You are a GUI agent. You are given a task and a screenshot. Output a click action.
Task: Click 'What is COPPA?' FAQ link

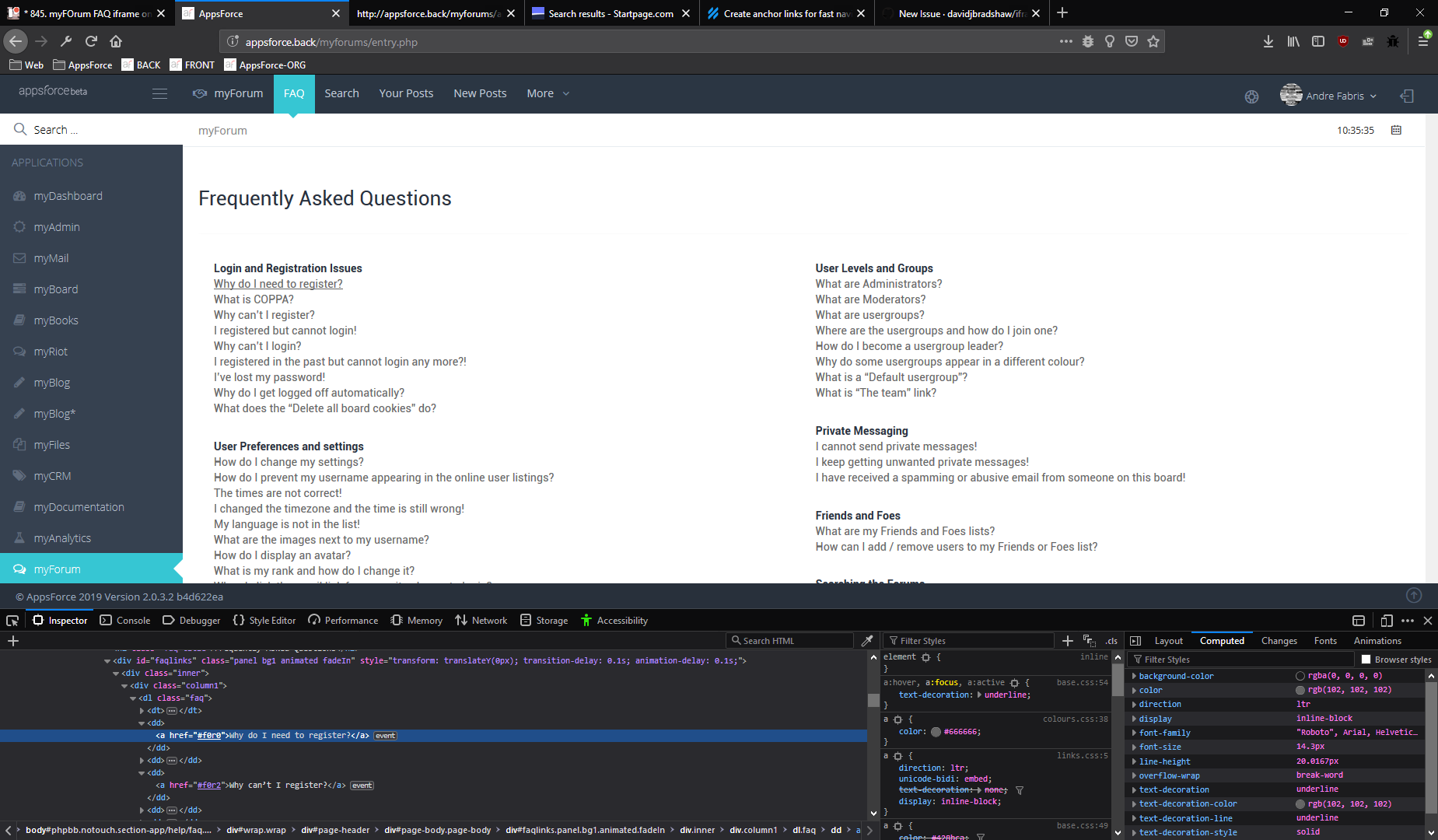pos(254,299)
